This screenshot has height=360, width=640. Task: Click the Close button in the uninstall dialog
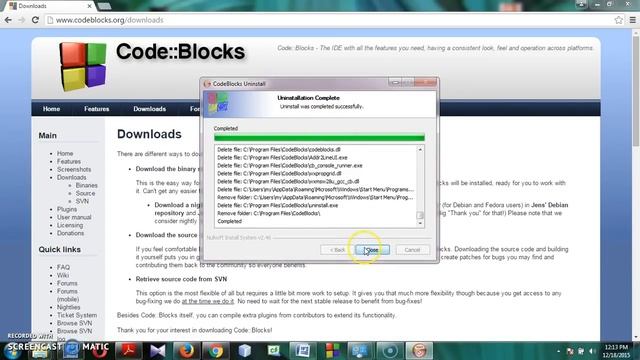point(372,250)
